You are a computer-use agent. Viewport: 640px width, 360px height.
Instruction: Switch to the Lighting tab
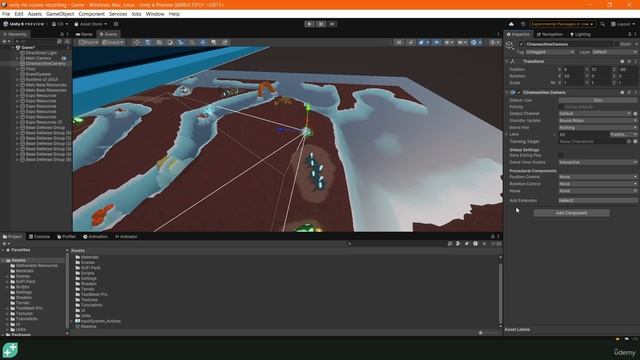pos(580,34)
